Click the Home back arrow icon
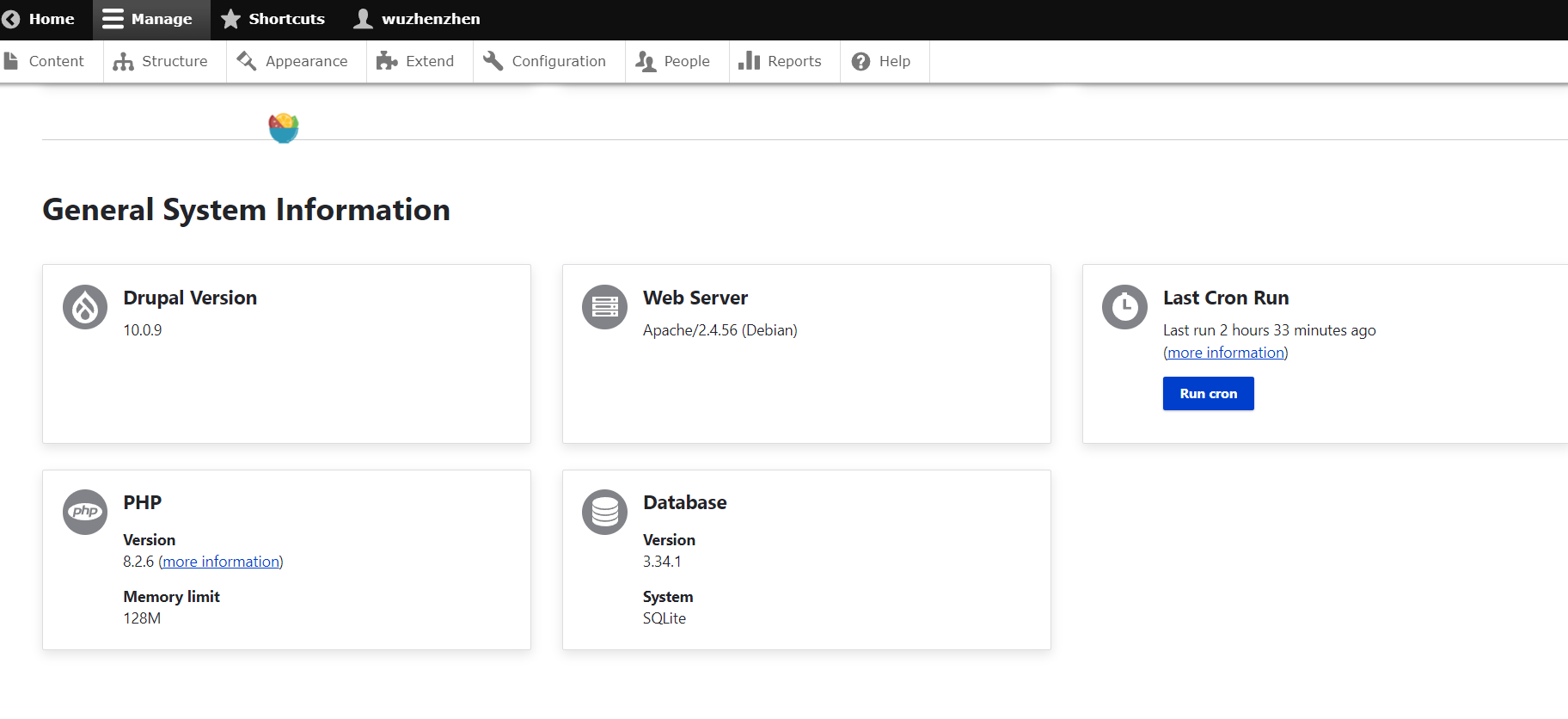Screen dimensions: 1568x719 pyautogui.click(x=11, y=19)
